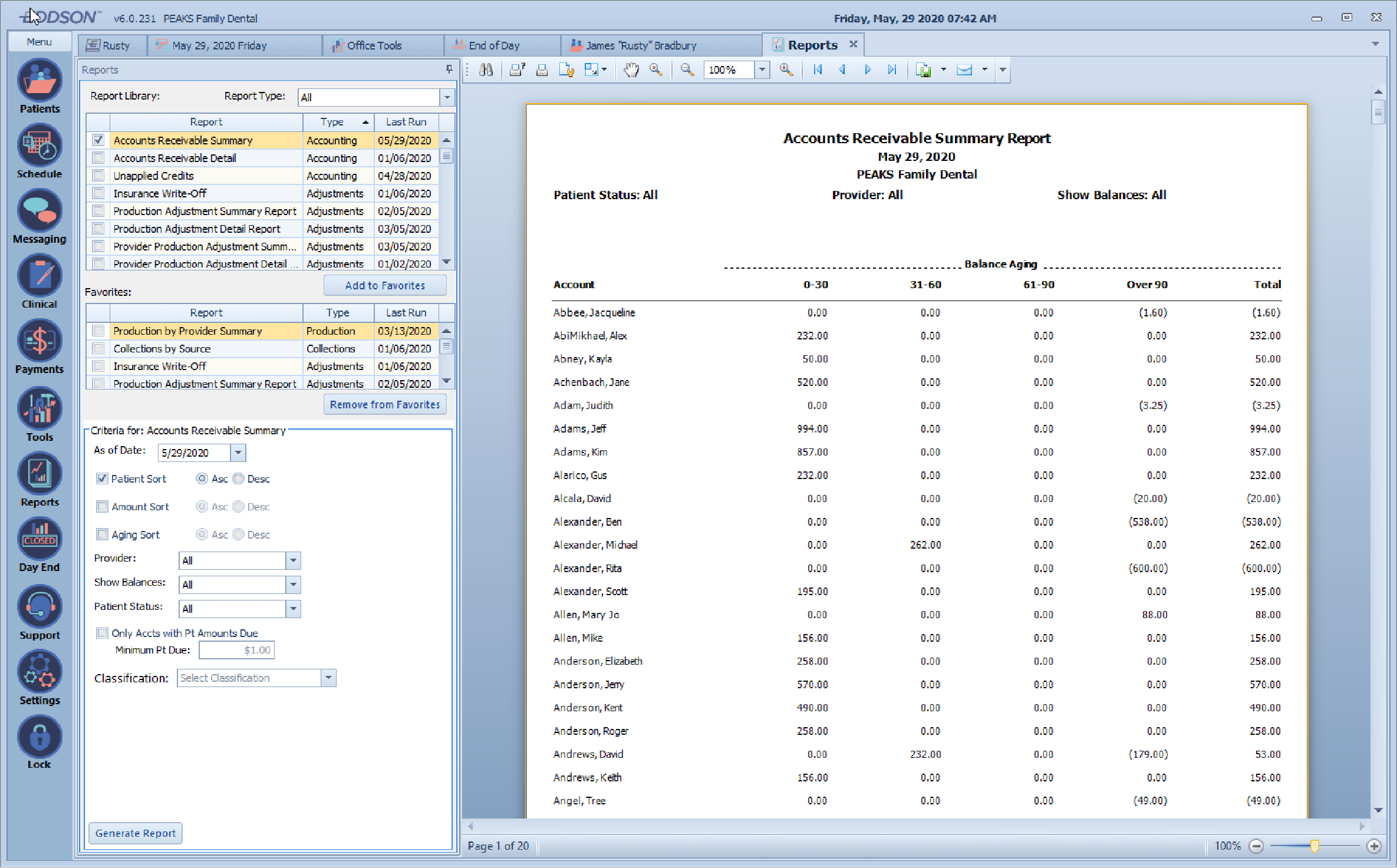This screenshot has width=1397, height=868.
Task: Open the Payments module icon
Action: pos(39,341)
